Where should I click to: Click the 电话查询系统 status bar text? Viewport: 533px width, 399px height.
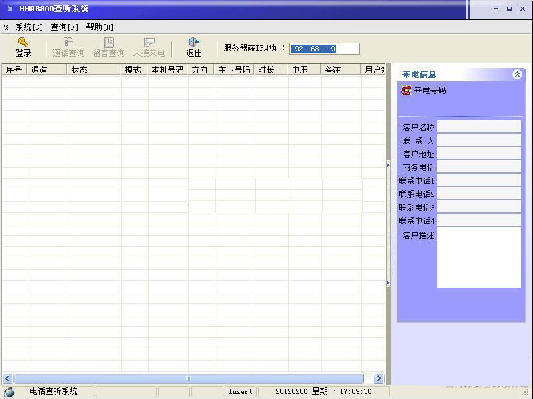coord(53,392)
